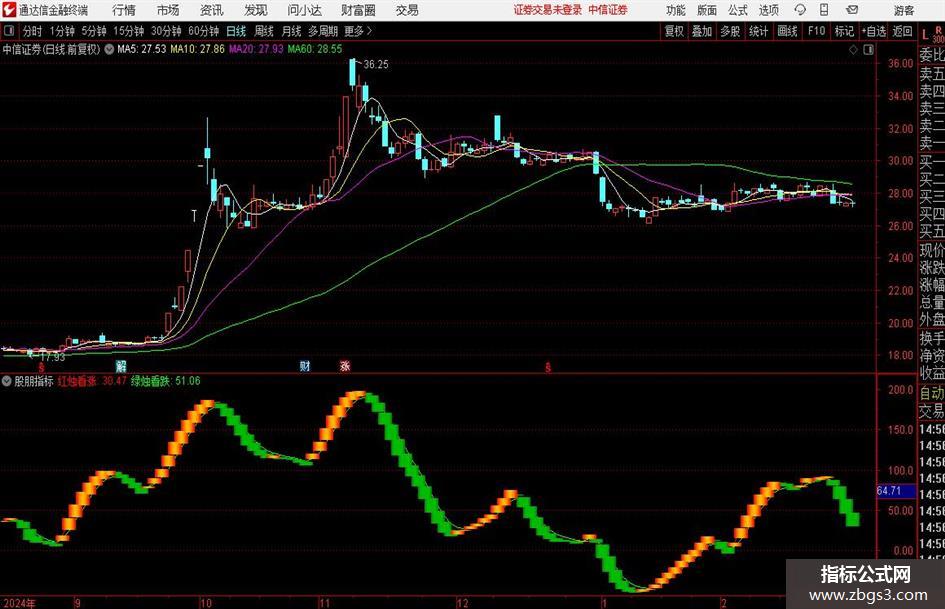
Task: Click the MA60: 28.55 label
Action: coord(315,49)
